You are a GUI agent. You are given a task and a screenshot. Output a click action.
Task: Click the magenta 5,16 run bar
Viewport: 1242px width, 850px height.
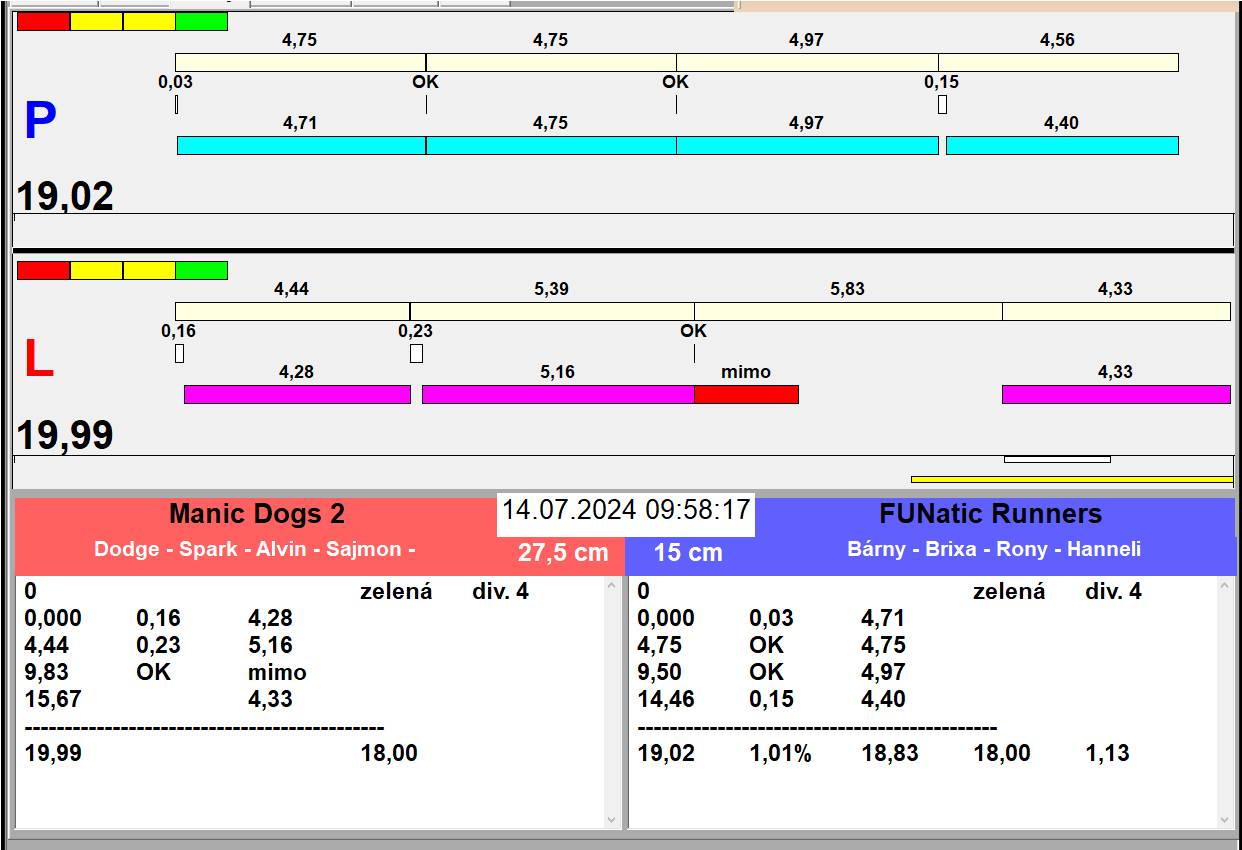[x=557, y=394]
